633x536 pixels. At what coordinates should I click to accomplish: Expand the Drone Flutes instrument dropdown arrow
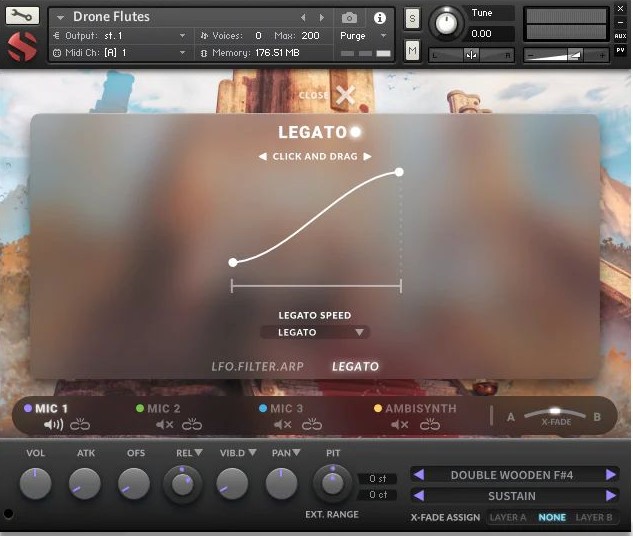pyautogui.click(x=61, y=18)
